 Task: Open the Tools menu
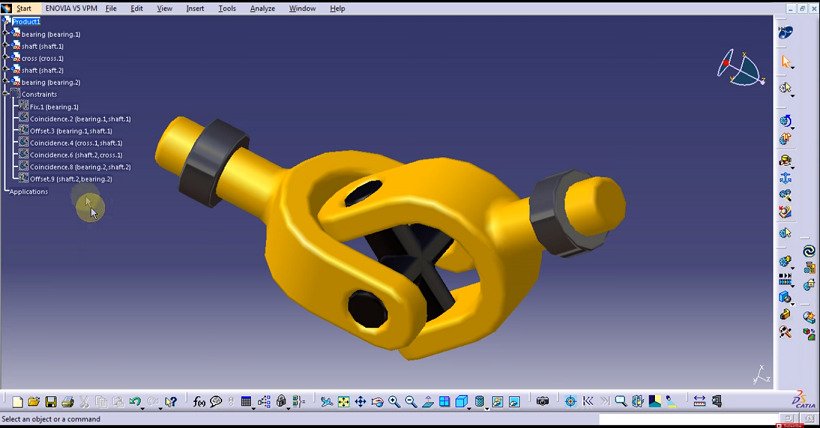tap(228, 8)
